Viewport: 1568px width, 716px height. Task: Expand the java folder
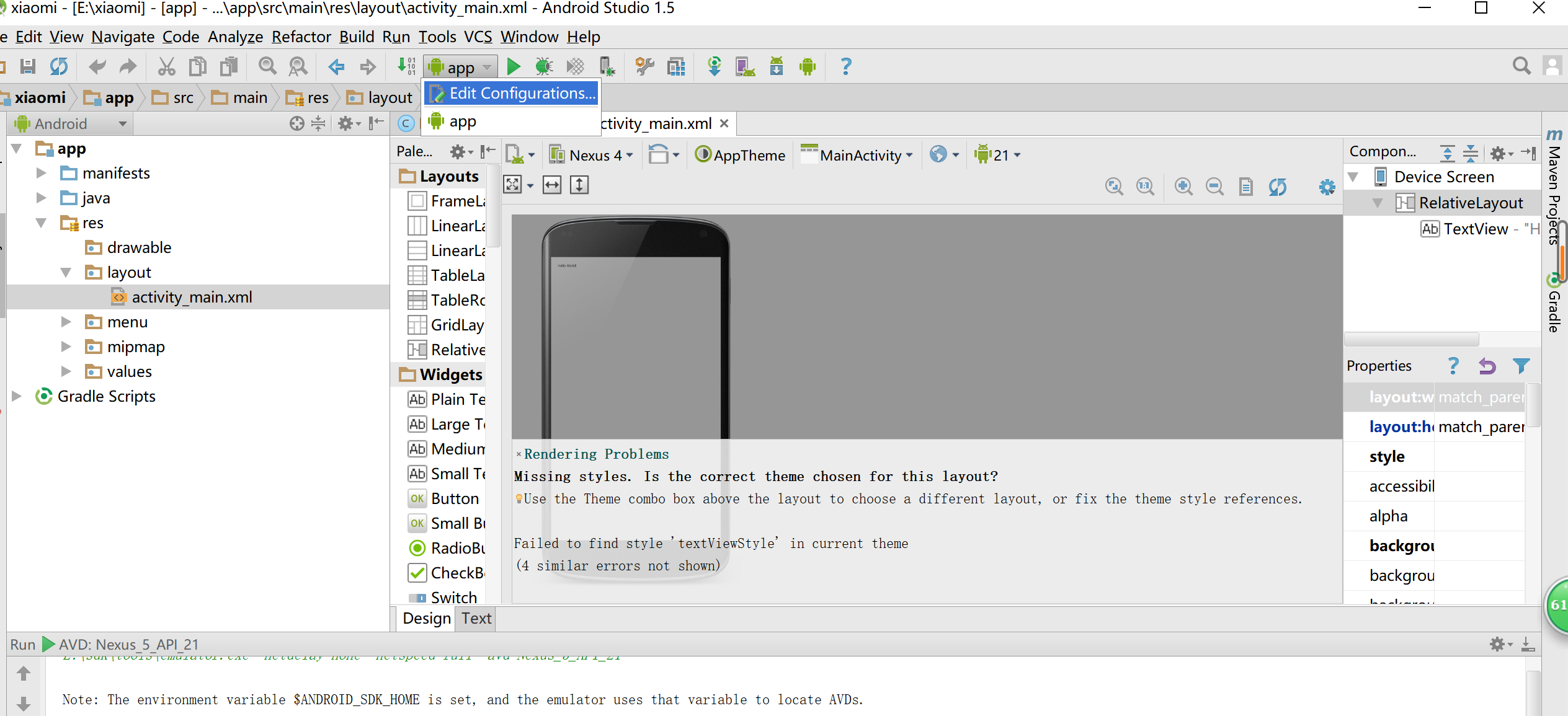tap(42, 198)
